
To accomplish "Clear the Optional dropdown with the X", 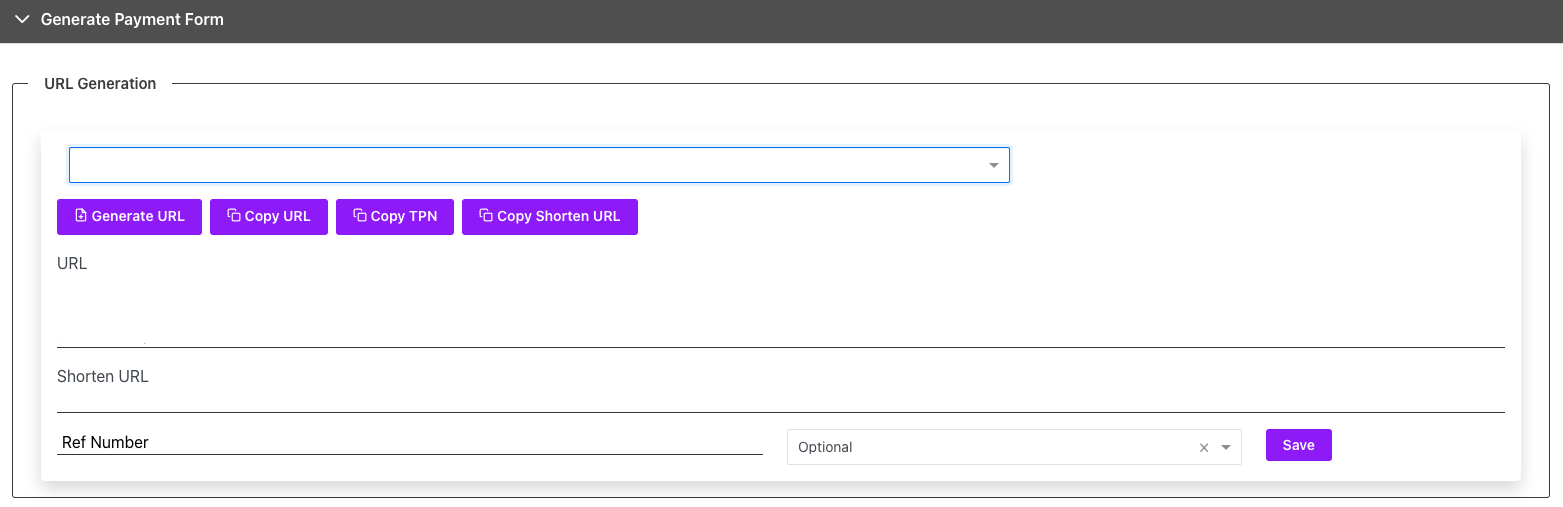I will [x=1204, y=448].
